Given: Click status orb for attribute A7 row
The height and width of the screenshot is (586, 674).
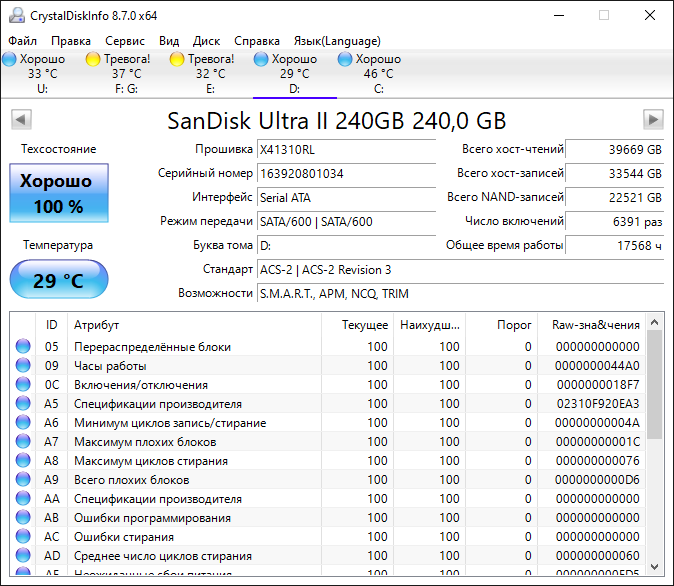Looking at the screenshot, I should [23, 442].
